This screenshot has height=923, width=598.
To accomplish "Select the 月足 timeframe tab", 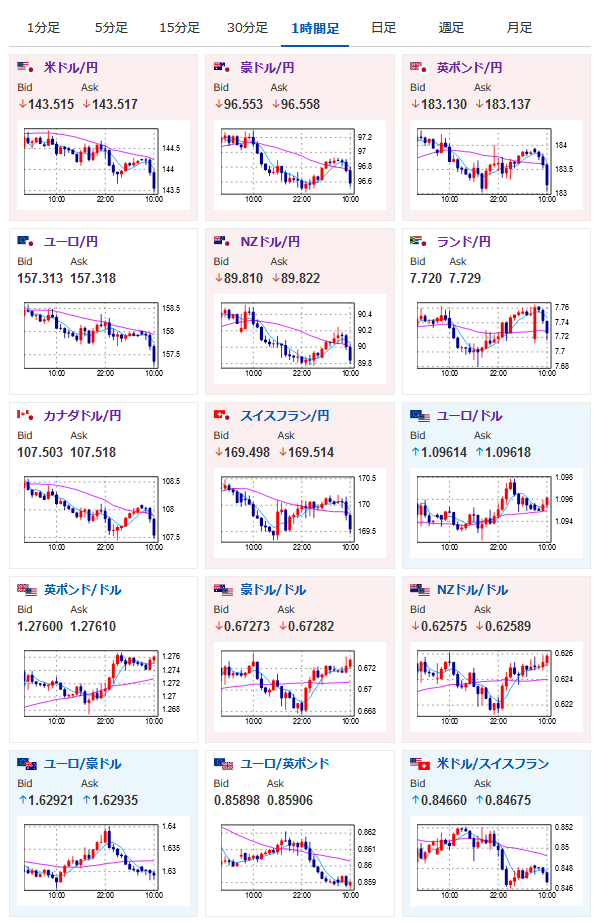I will [x=519, y=28].
